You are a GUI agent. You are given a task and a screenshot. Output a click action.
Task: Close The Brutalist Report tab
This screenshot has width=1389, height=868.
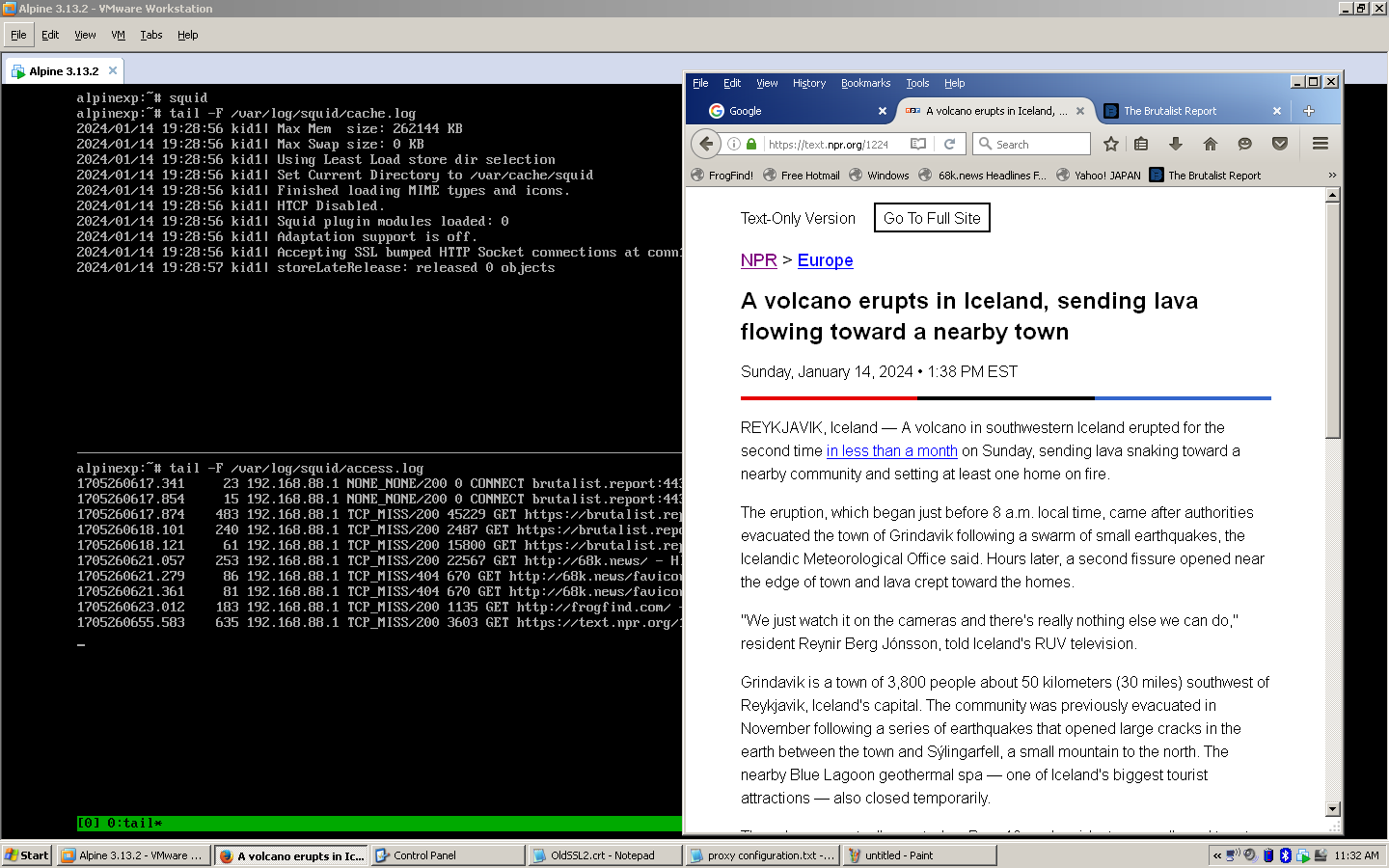1277,111
